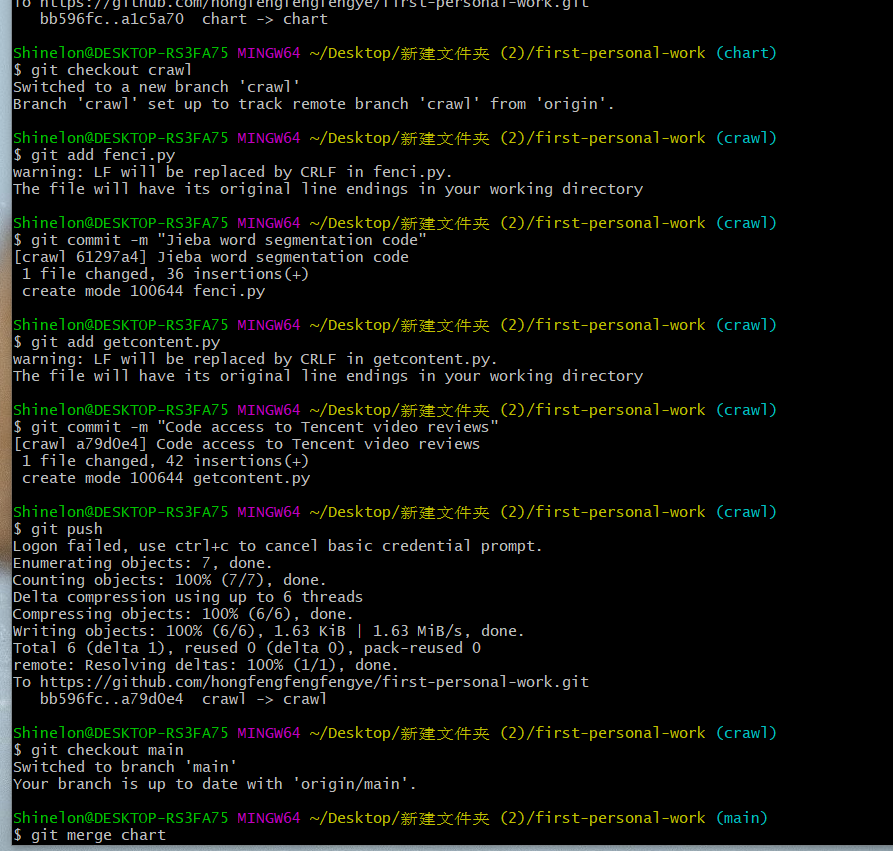Click the 'Writing objects: 100% (6/6)' line

(x=268, y=631)
